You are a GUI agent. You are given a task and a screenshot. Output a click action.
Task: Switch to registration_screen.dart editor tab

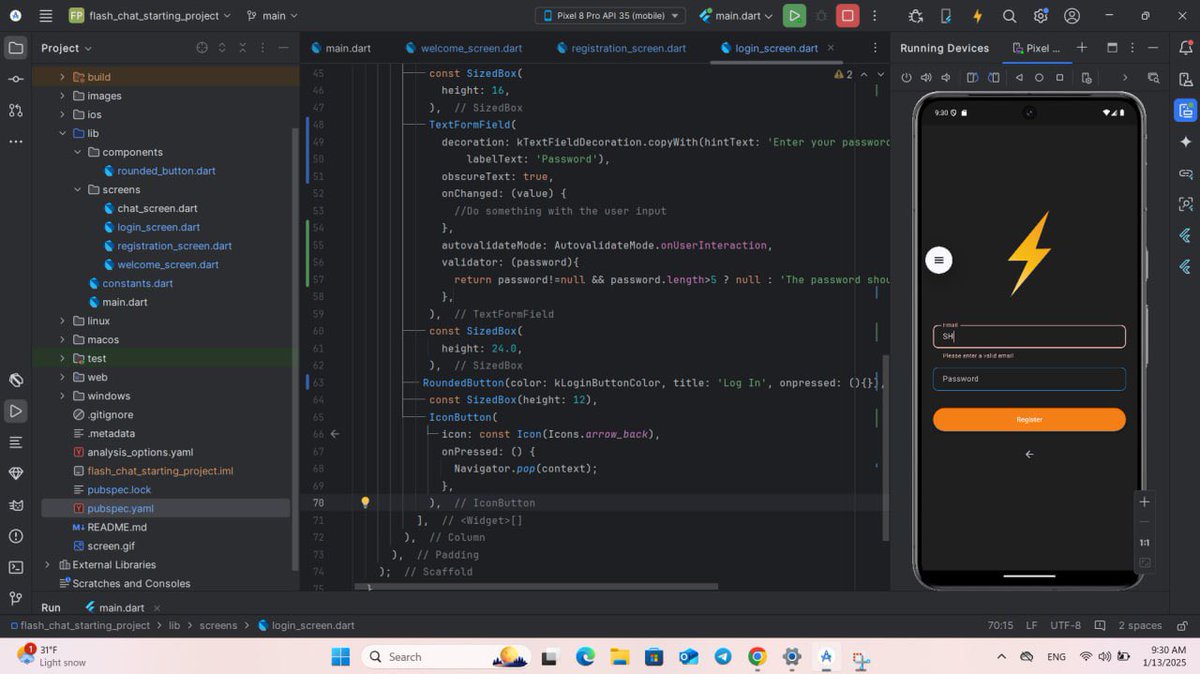click(x=621, y=48)
